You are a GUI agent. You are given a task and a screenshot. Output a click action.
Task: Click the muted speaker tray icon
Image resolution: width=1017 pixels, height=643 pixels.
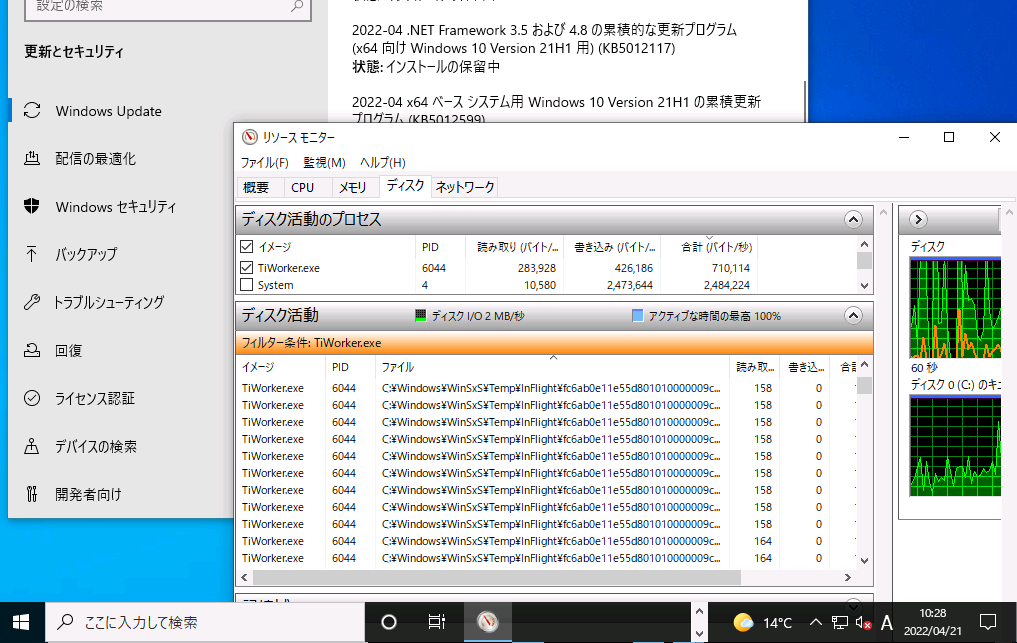point(863,623)
